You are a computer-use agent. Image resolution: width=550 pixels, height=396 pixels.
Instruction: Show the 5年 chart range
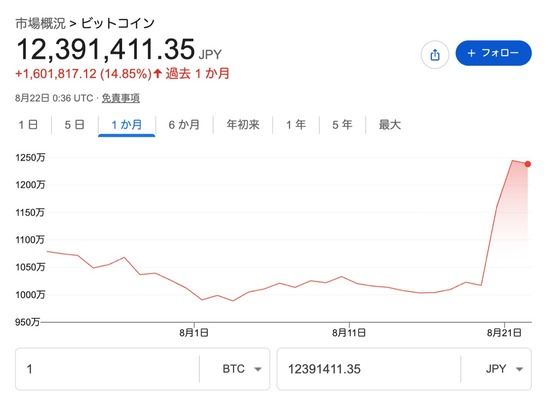pos(342,125)
